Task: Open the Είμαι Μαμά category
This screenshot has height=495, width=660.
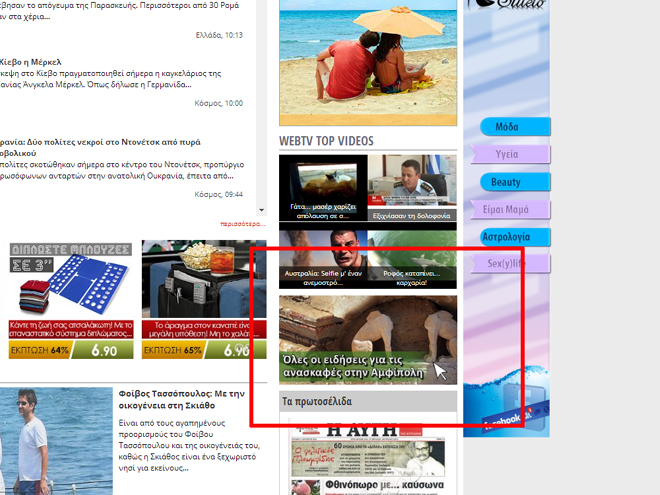Action: coord(508,209)
